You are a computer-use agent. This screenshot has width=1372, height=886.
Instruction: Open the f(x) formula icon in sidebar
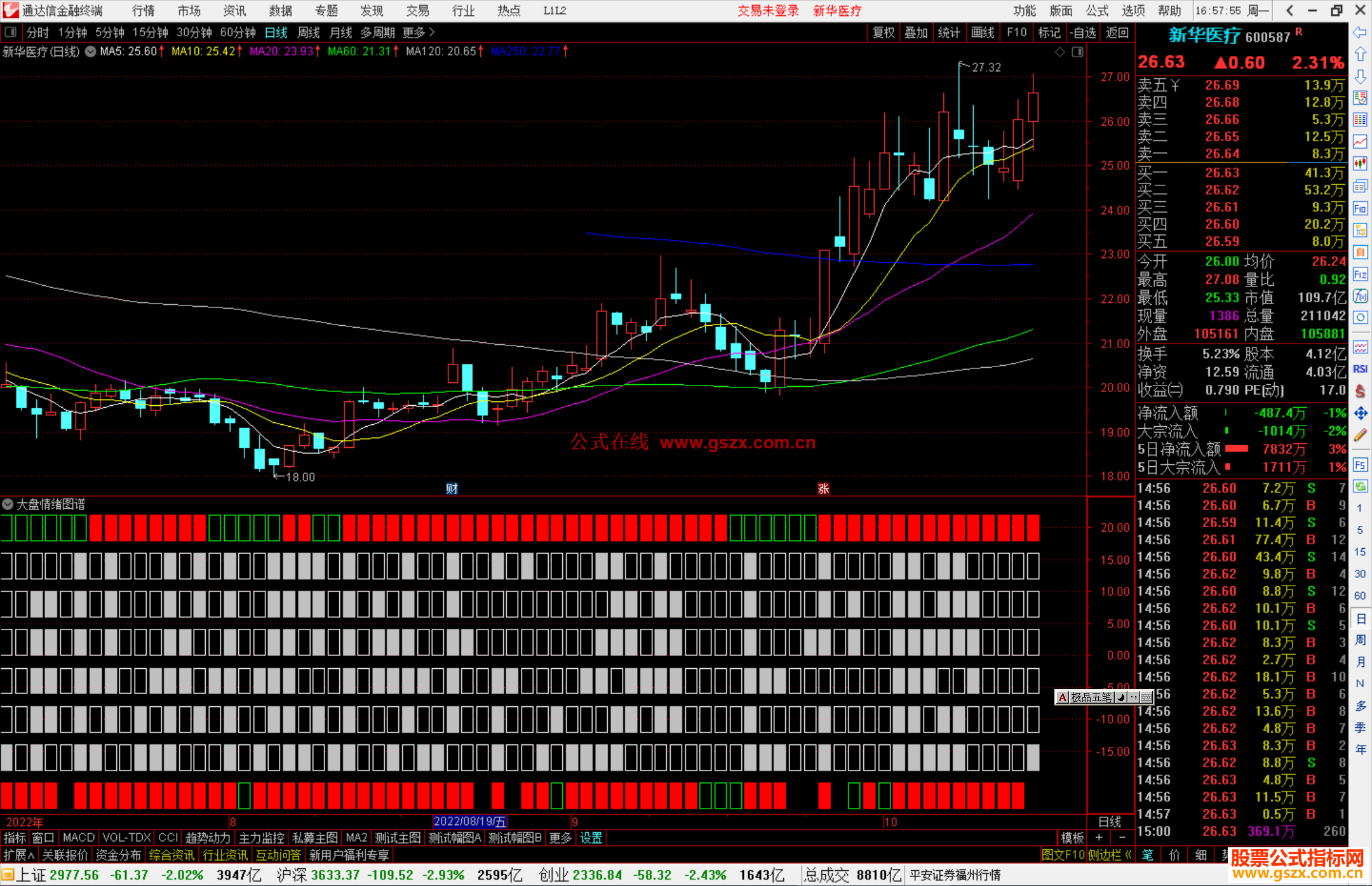1360,296
